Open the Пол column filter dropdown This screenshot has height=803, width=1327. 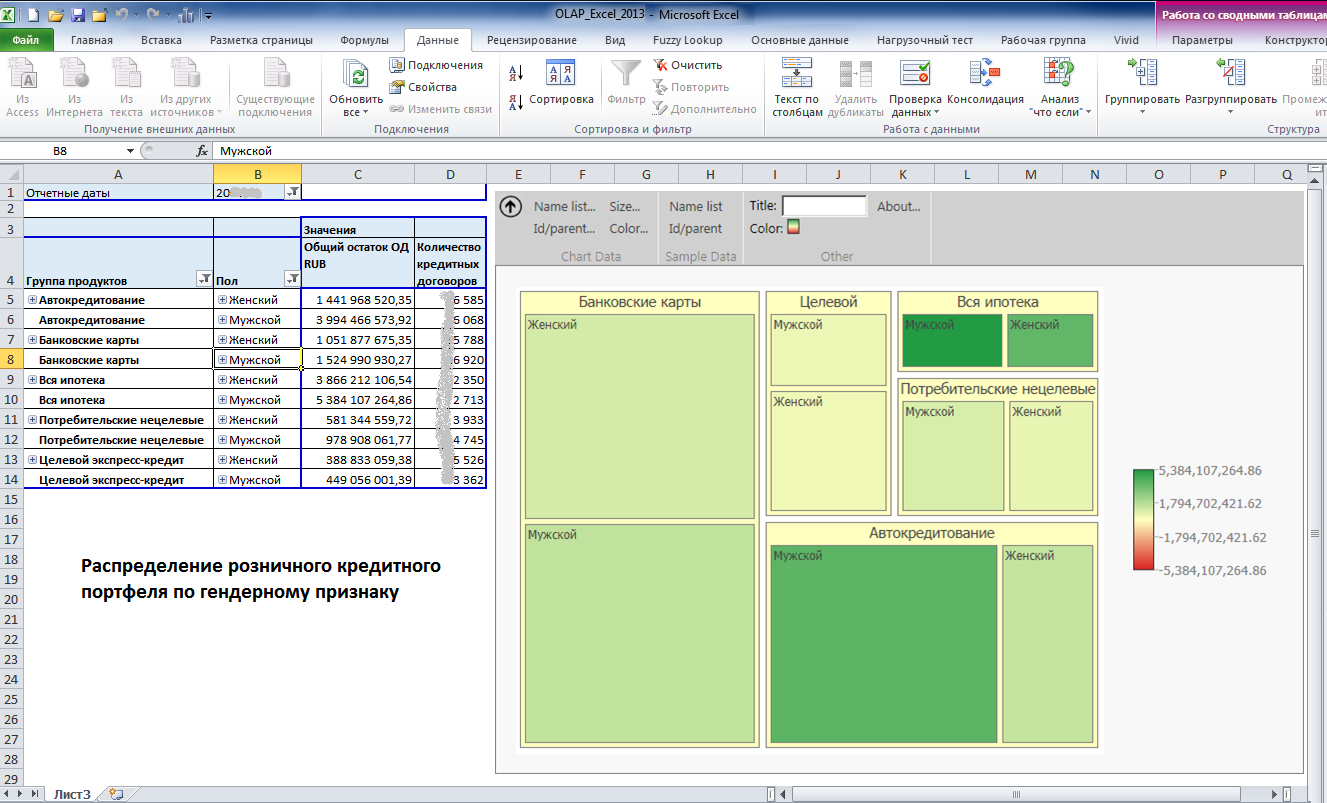[292, 279]
